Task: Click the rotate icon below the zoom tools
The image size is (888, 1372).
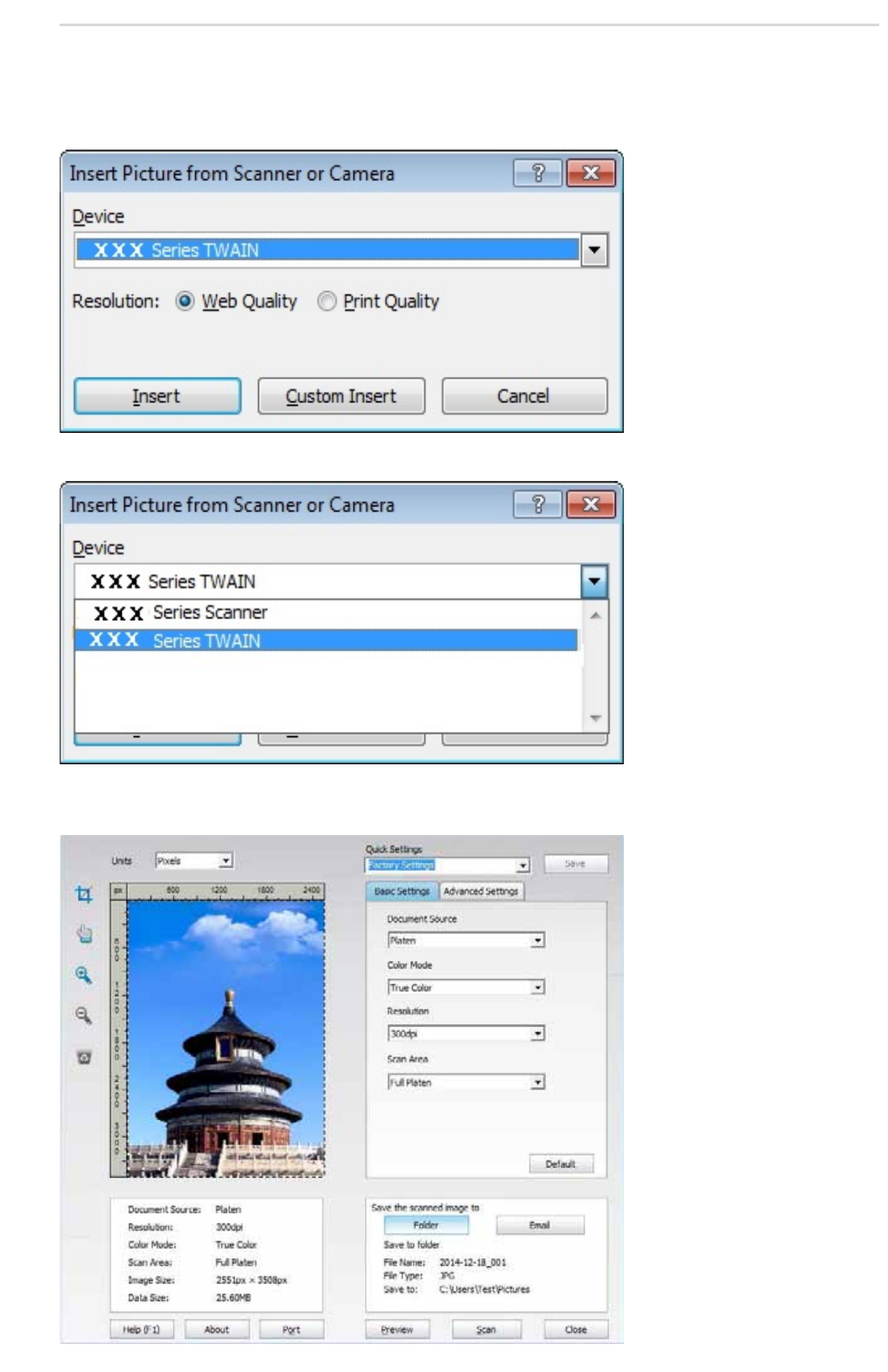Action: tap(84, 1056)
